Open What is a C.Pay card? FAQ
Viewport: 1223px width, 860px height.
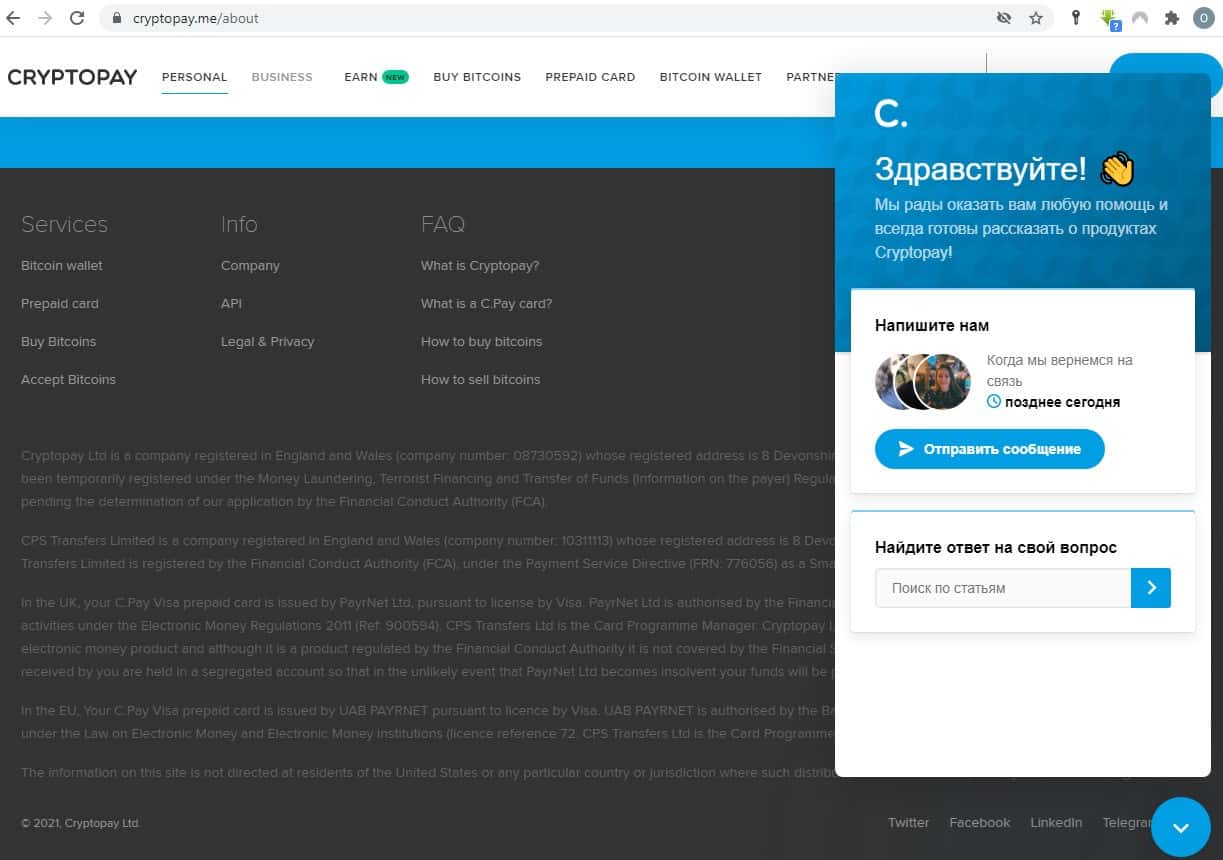pyautogui.click(x=487, y=304)
